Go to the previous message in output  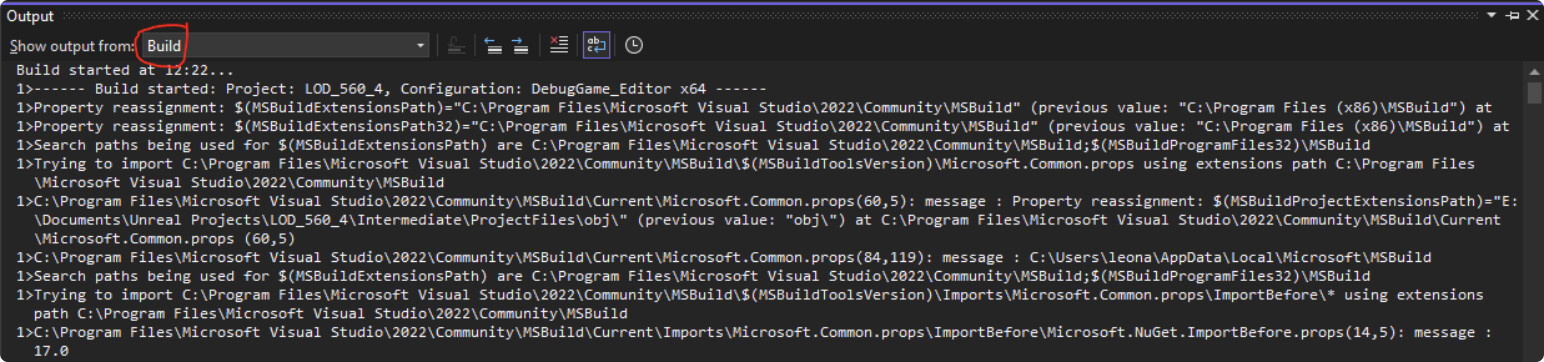tap(492, 45)
